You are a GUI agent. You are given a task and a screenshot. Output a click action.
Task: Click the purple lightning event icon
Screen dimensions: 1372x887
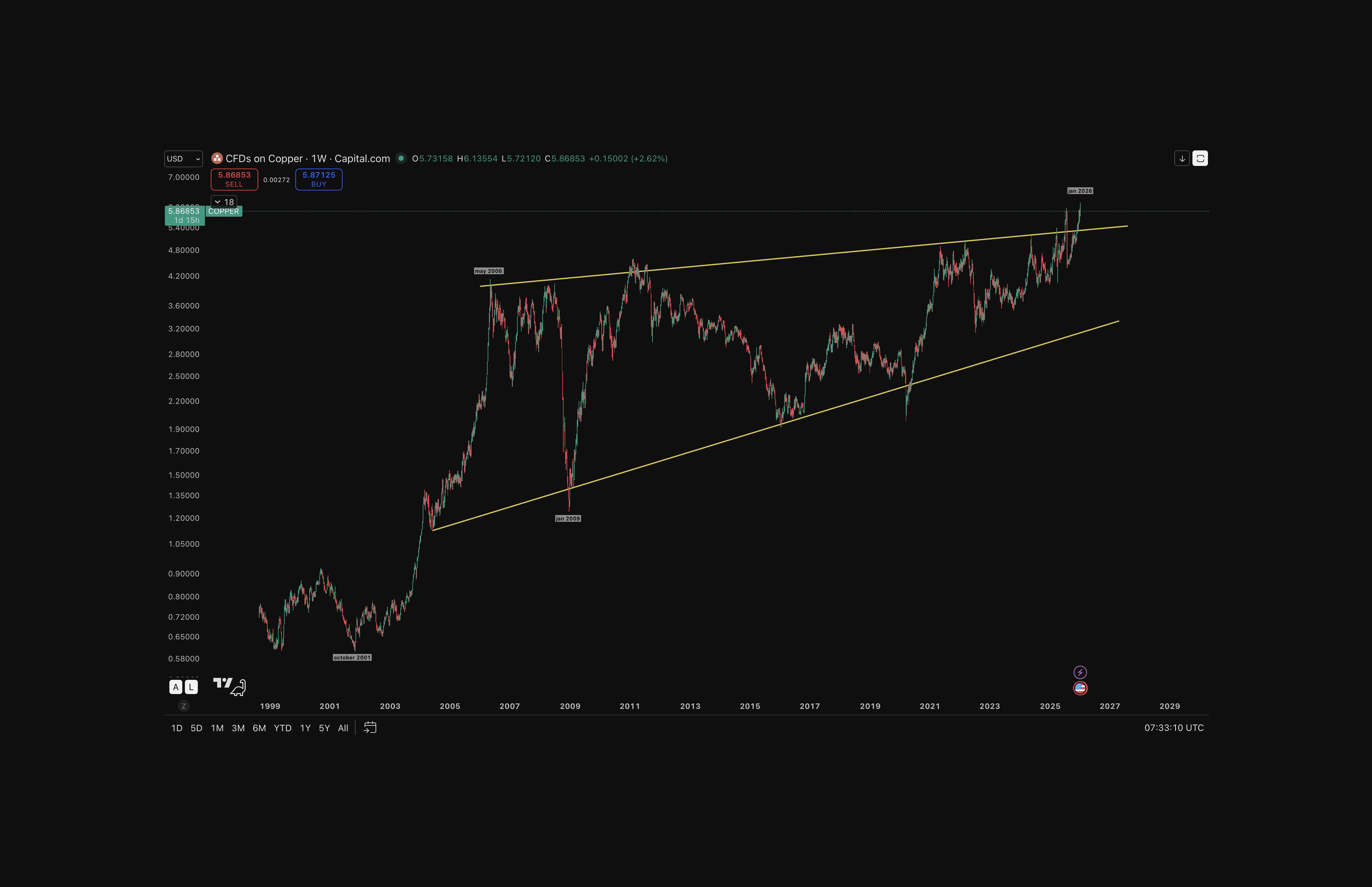point(1080,672)
